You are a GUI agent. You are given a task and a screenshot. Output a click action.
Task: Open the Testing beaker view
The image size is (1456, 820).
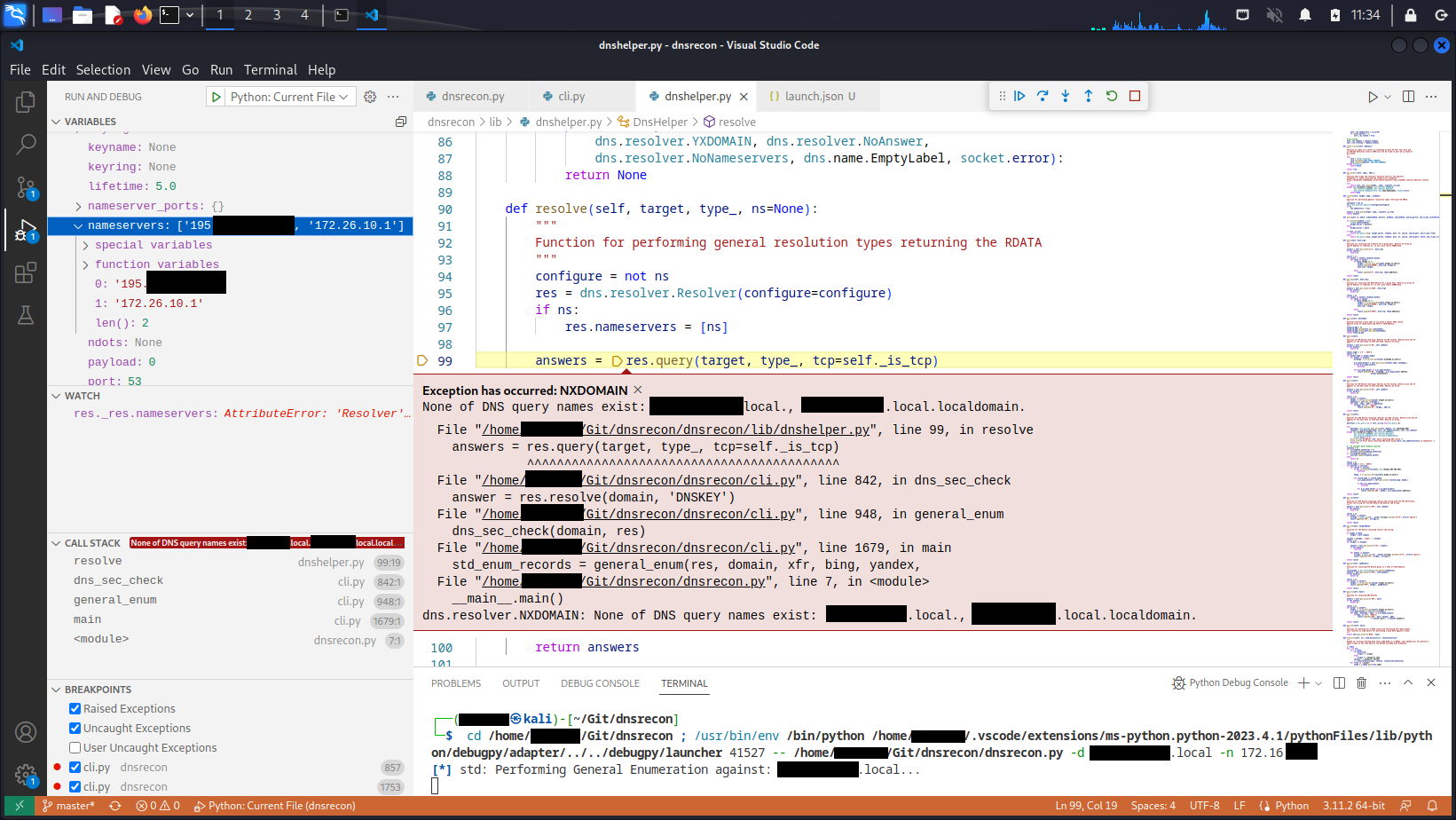pyautogui.click(x=26, y=315)
